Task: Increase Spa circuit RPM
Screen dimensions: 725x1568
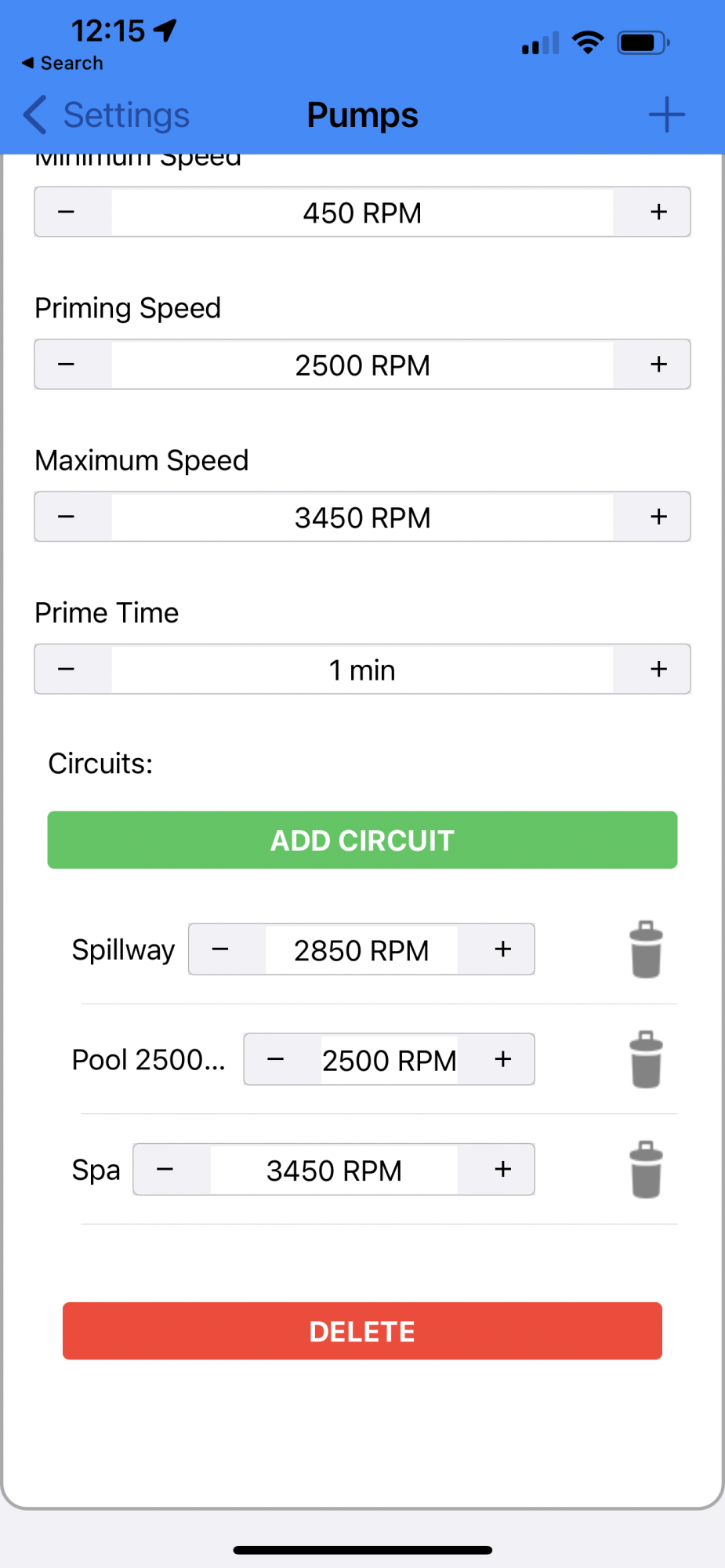Action: click(502, 1170)
